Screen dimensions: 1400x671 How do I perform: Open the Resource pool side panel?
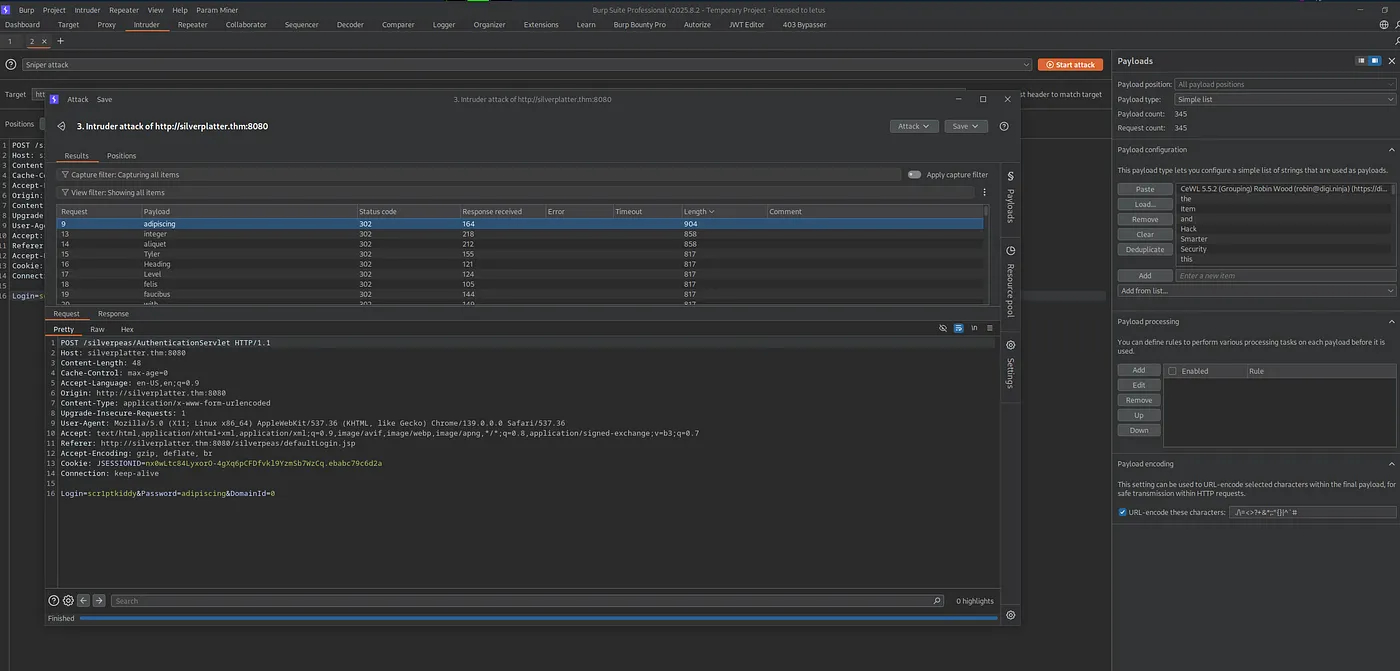[x=1010, y=283]
